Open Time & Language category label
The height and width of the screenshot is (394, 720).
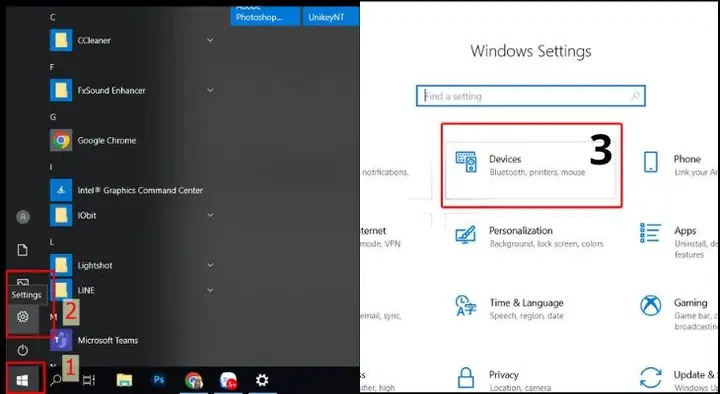pyautogui.click(x=526, y=303)
